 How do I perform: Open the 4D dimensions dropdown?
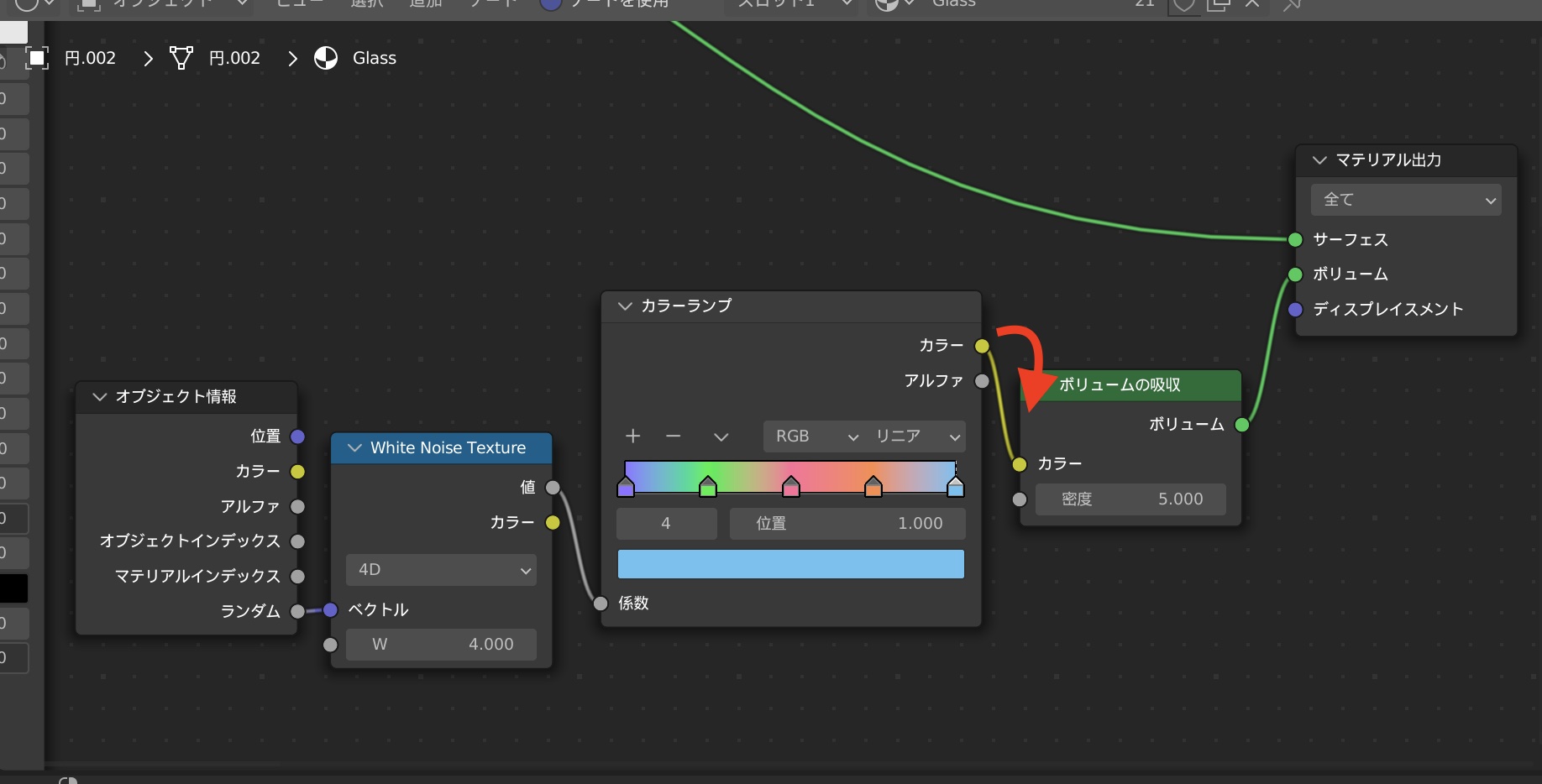441,570
